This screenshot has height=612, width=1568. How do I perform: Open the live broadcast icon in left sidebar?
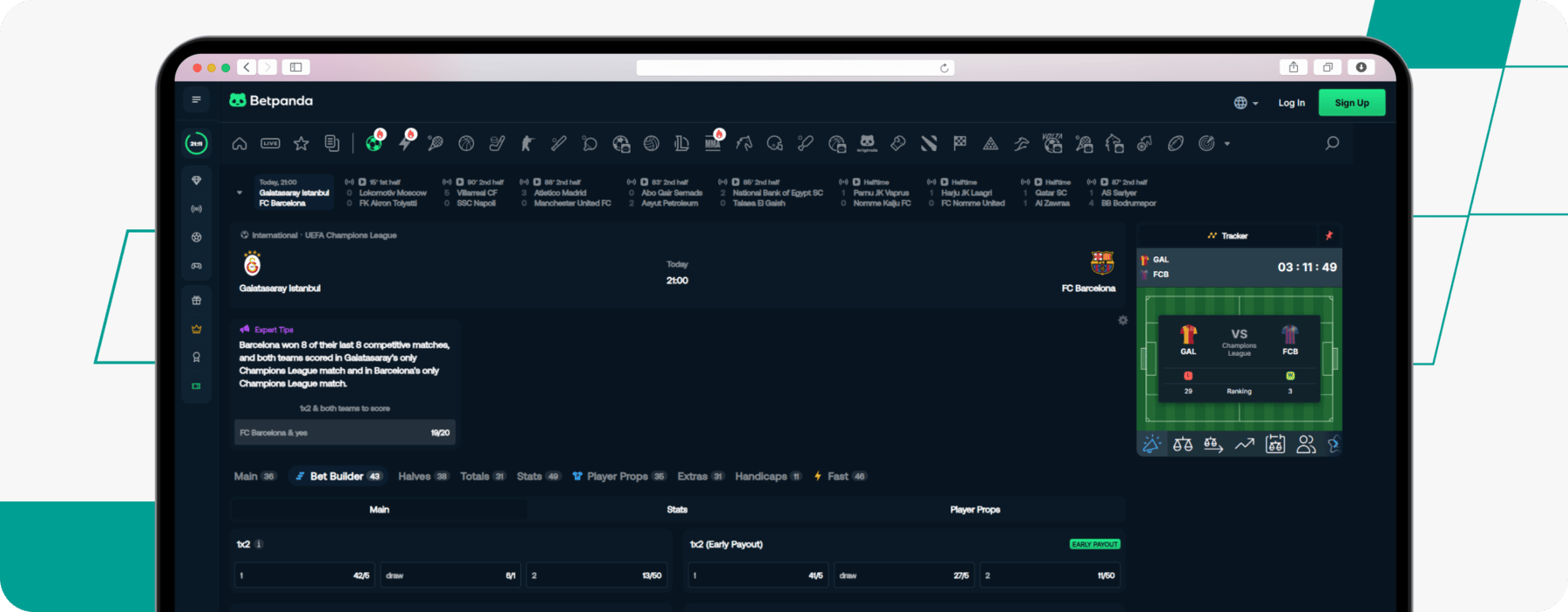(x=196, y=209)
